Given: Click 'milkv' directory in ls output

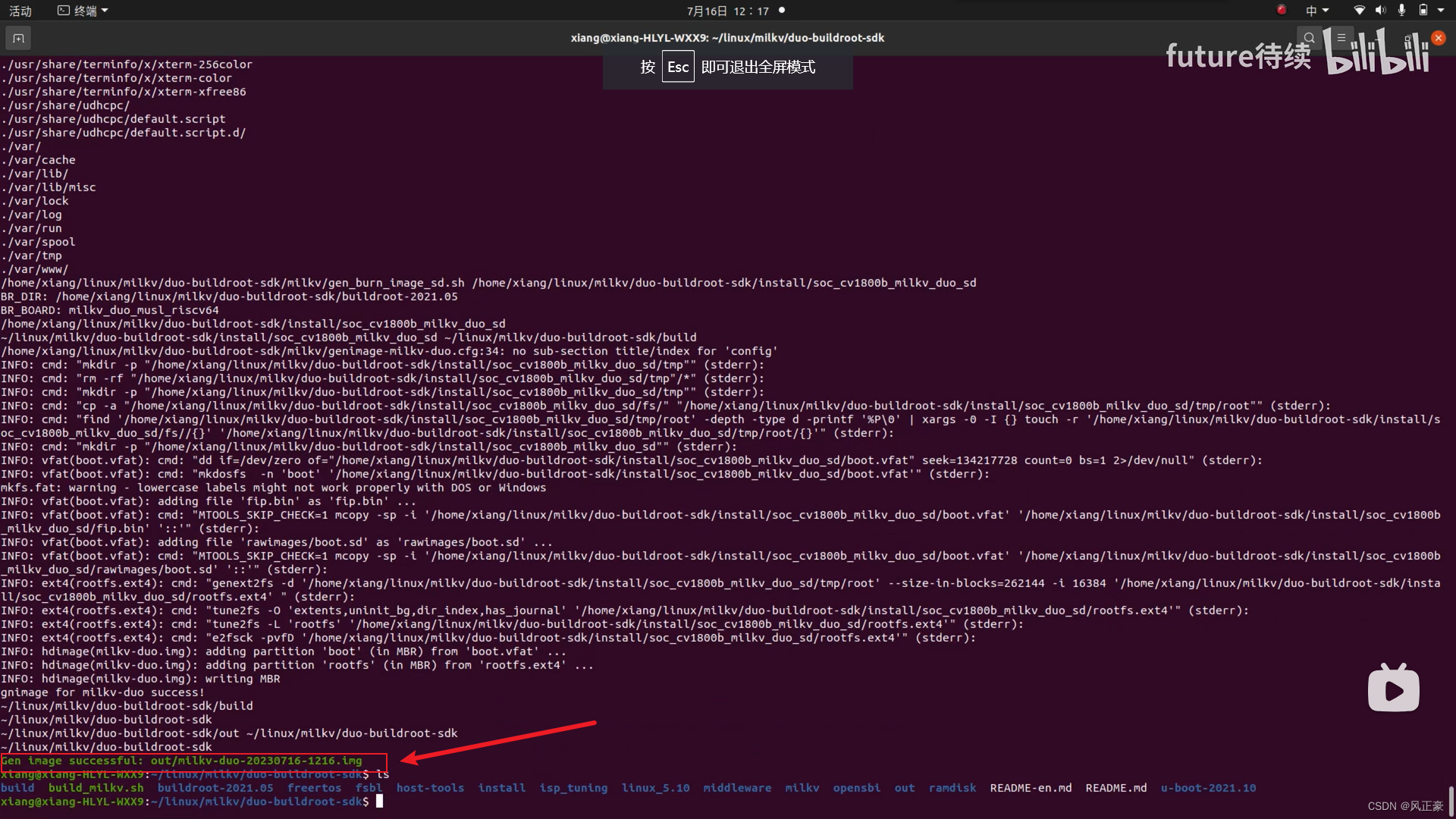Looking at the screenshot, I should pyautogui.click(x=802, y=788).
